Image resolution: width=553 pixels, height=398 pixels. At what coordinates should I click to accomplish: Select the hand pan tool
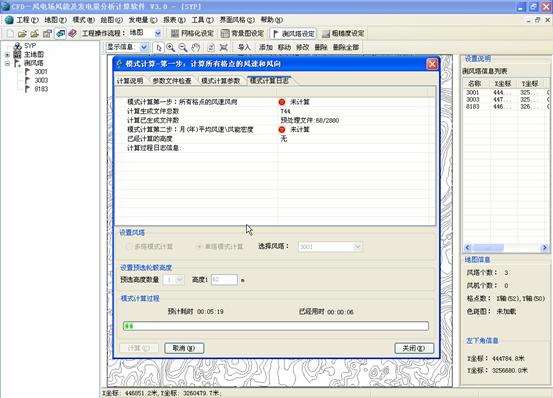pyautogui.click(x=196, y=47)
